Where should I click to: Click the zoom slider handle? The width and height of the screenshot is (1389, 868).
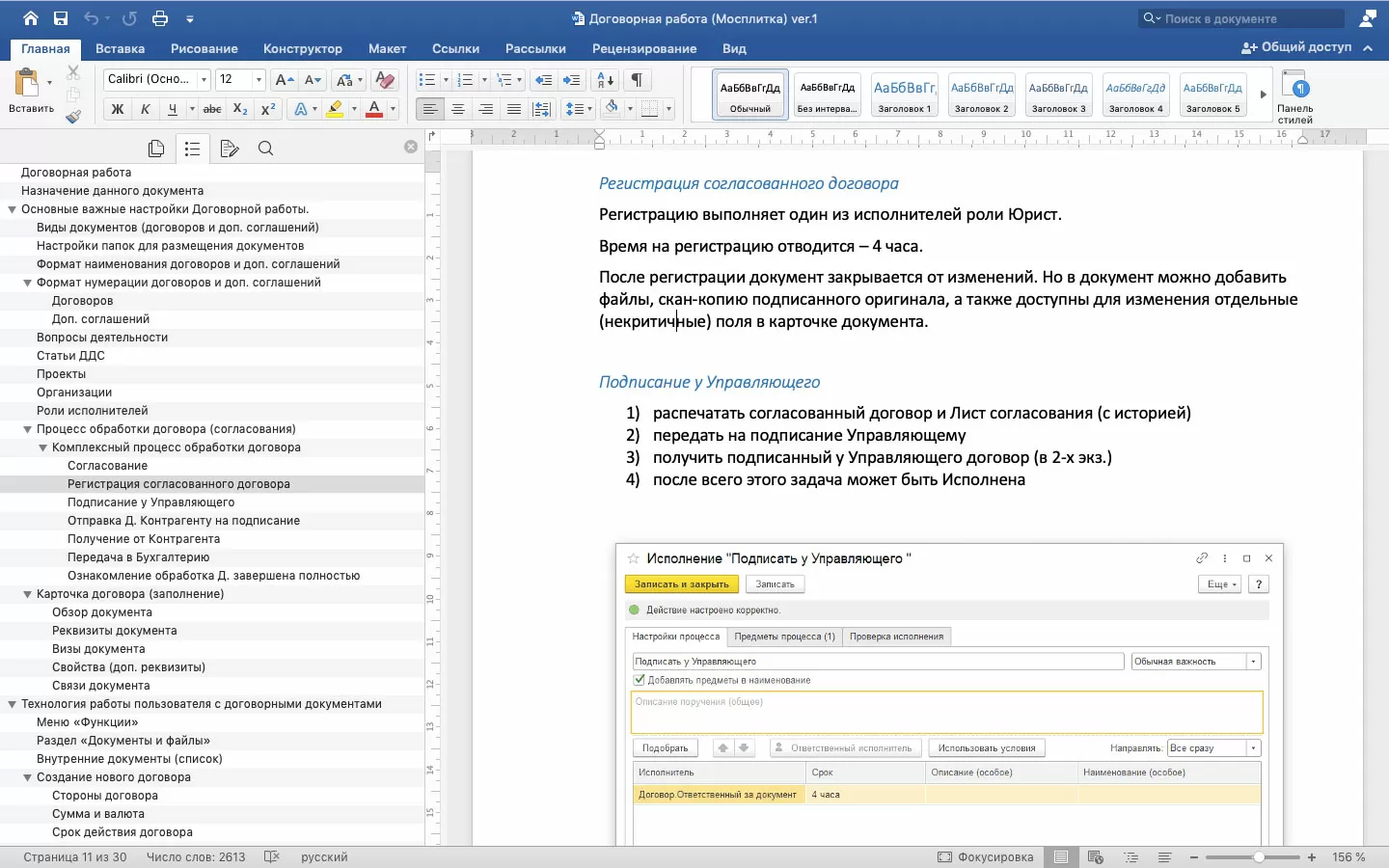[1259, 856]
